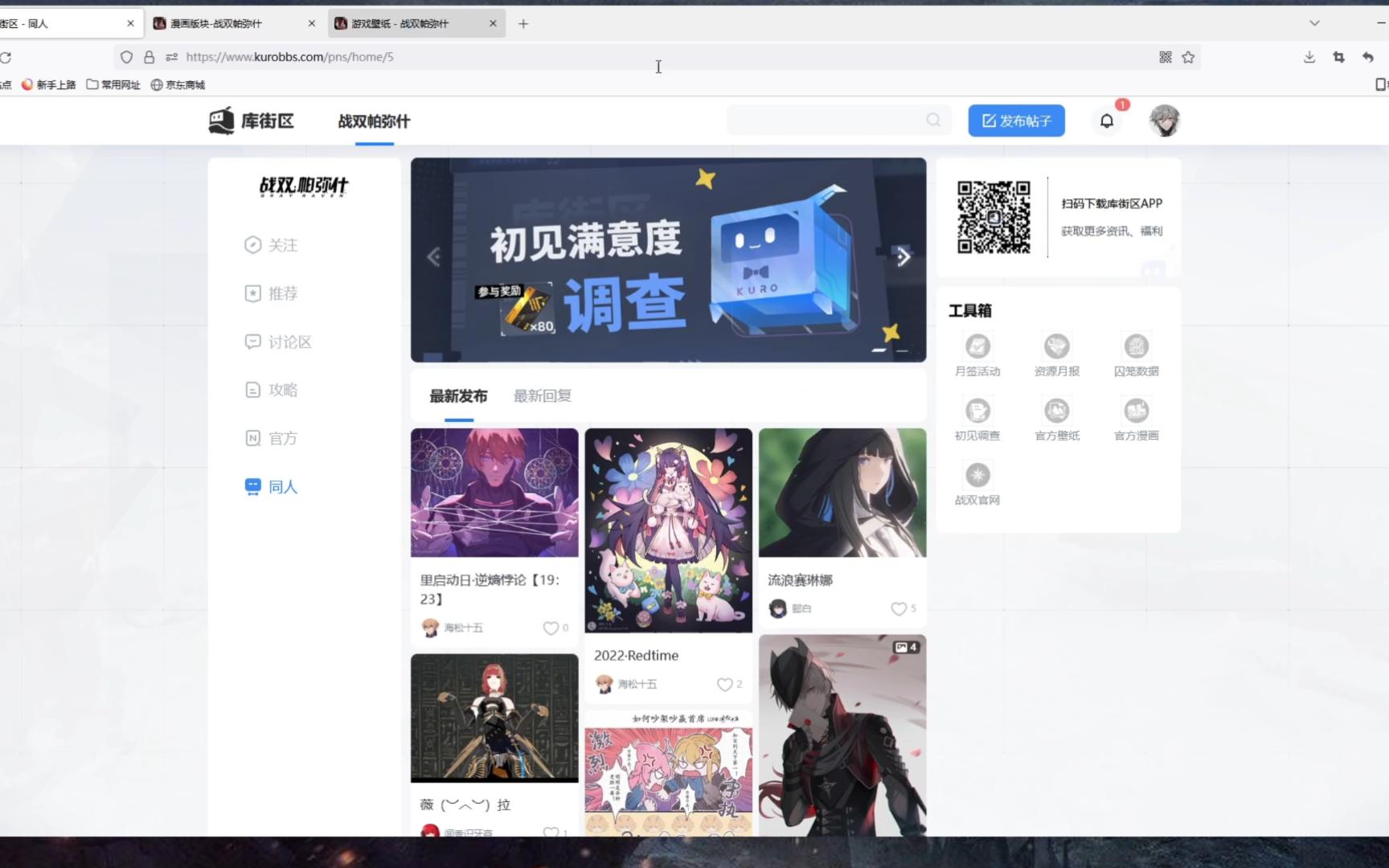Open the 初见满意度调查 banner
The image size is (1389, 868).
click(668, 260)
